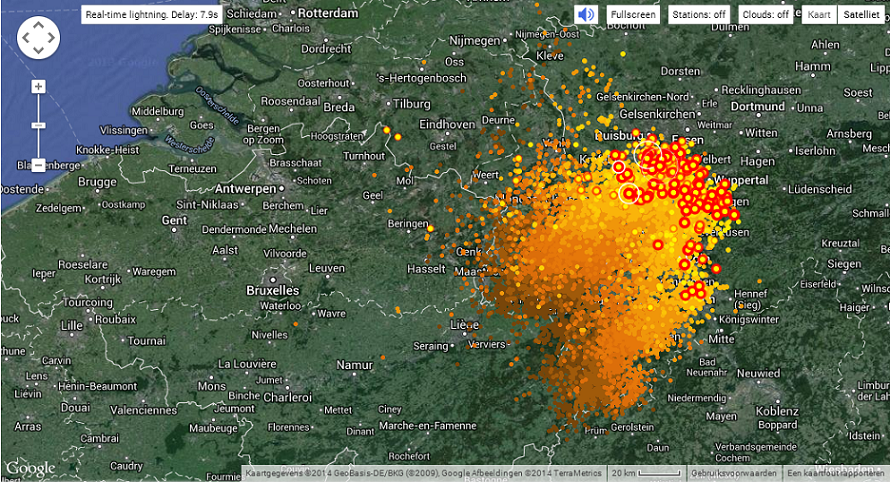
Task: Click the Gent city label
Action: click(x=174, y=220)
